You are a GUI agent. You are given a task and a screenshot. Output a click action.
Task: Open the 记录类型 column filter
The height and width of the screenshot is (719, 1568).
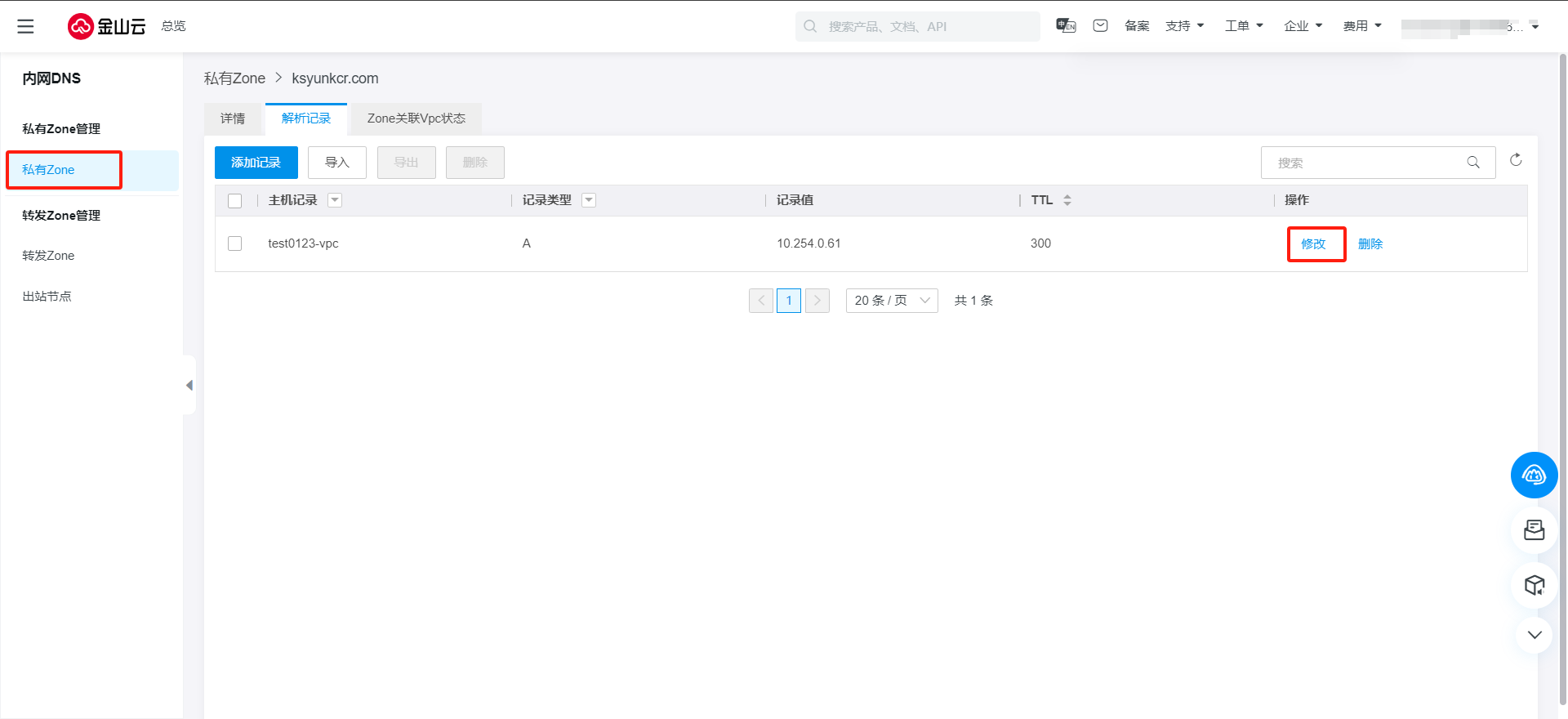(x=589, y=200)
